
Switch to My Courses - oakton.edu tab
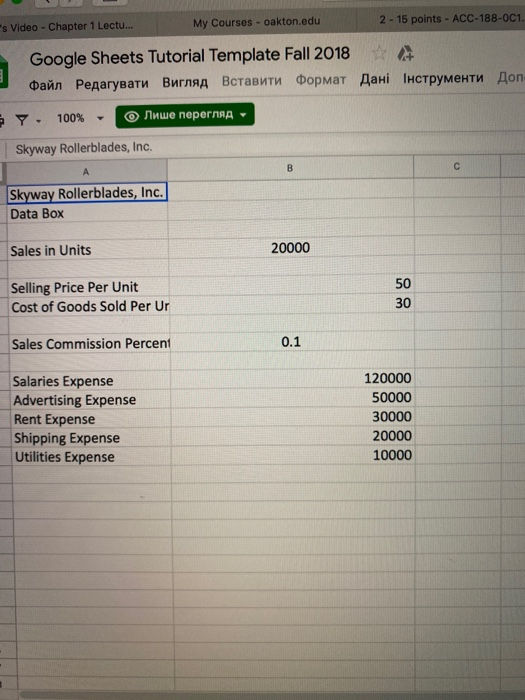coord(256,22)
